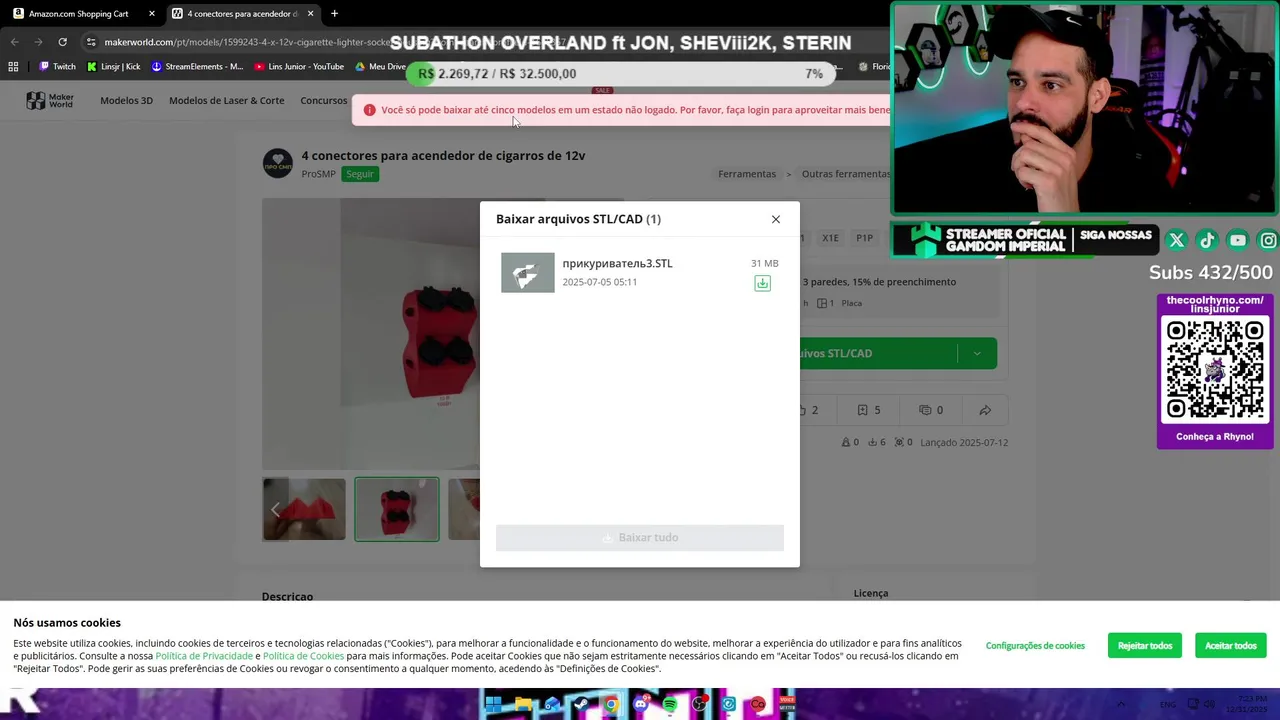Image resolution: width=1280 pixels, height=720 pixels.
Task: Close the 4 conectores MakerWorld tab
Action: (310, 14)
